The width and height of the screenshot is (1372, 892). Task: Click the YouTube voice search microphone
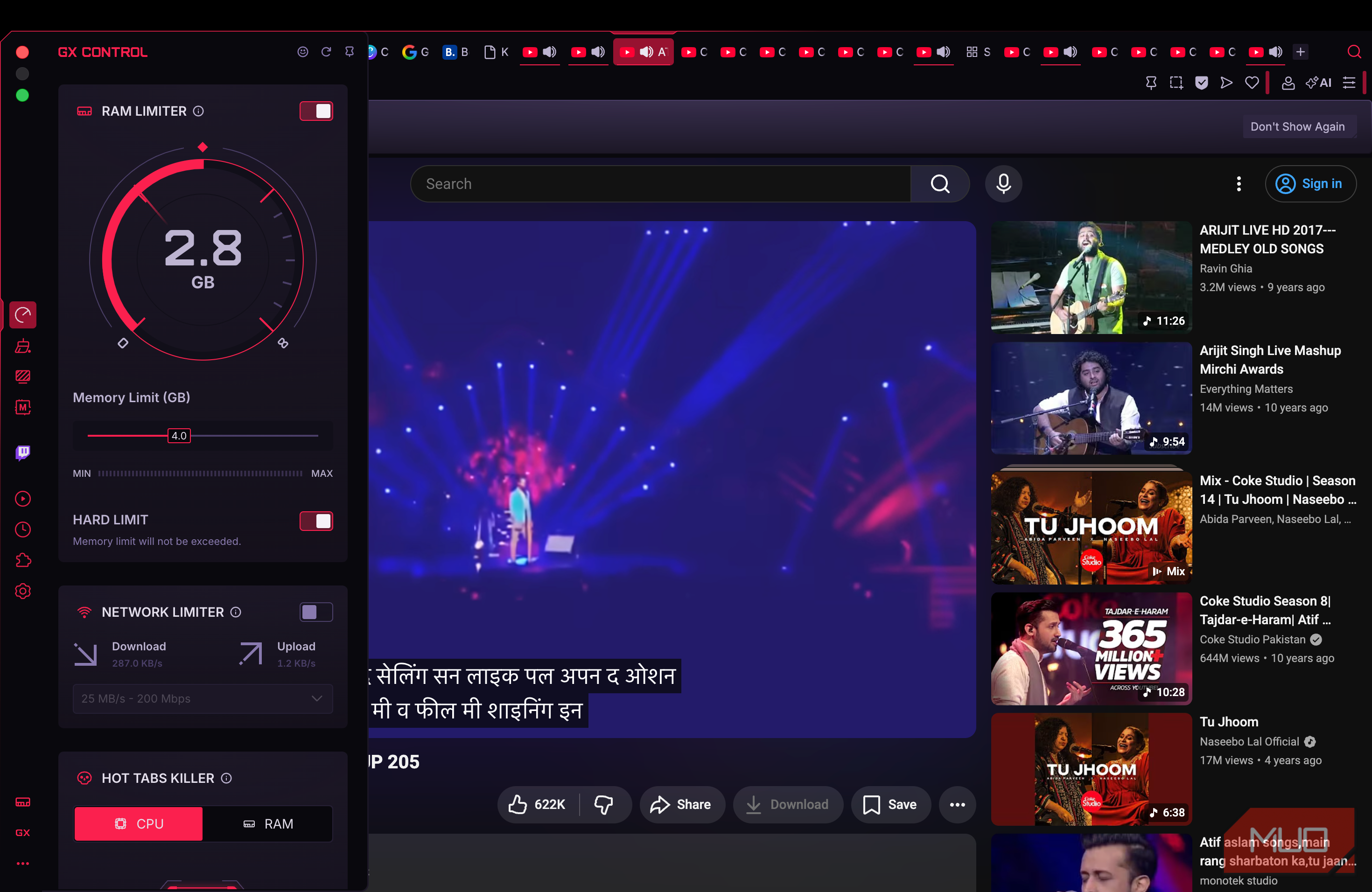pos(1003,184)
